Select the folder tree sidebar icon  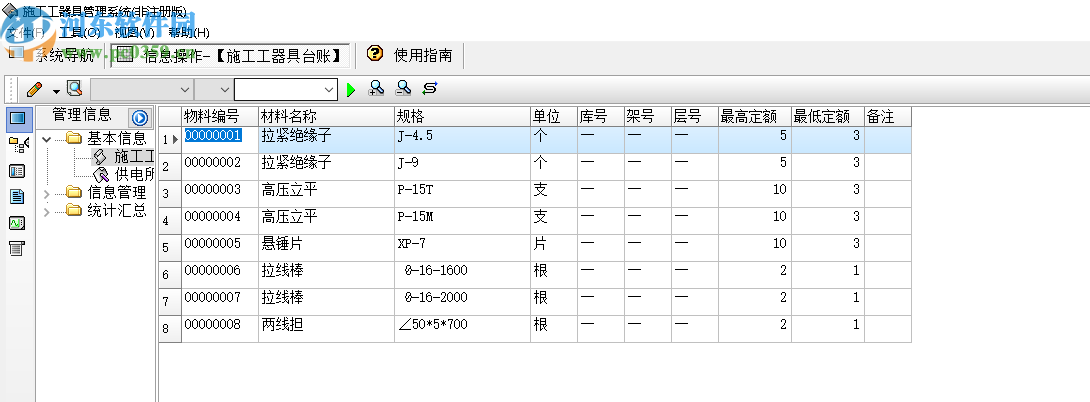pyautogui.click(x=19, y=145)
